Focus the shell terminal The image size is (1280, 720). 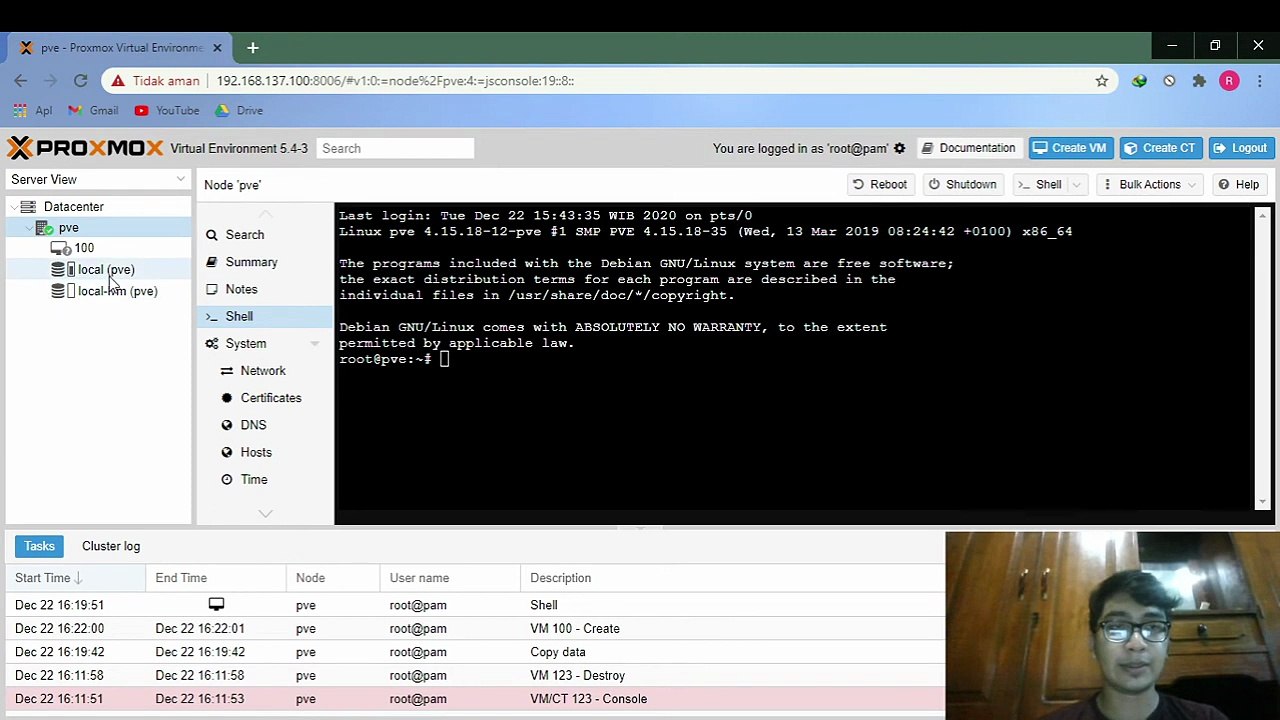795,357
